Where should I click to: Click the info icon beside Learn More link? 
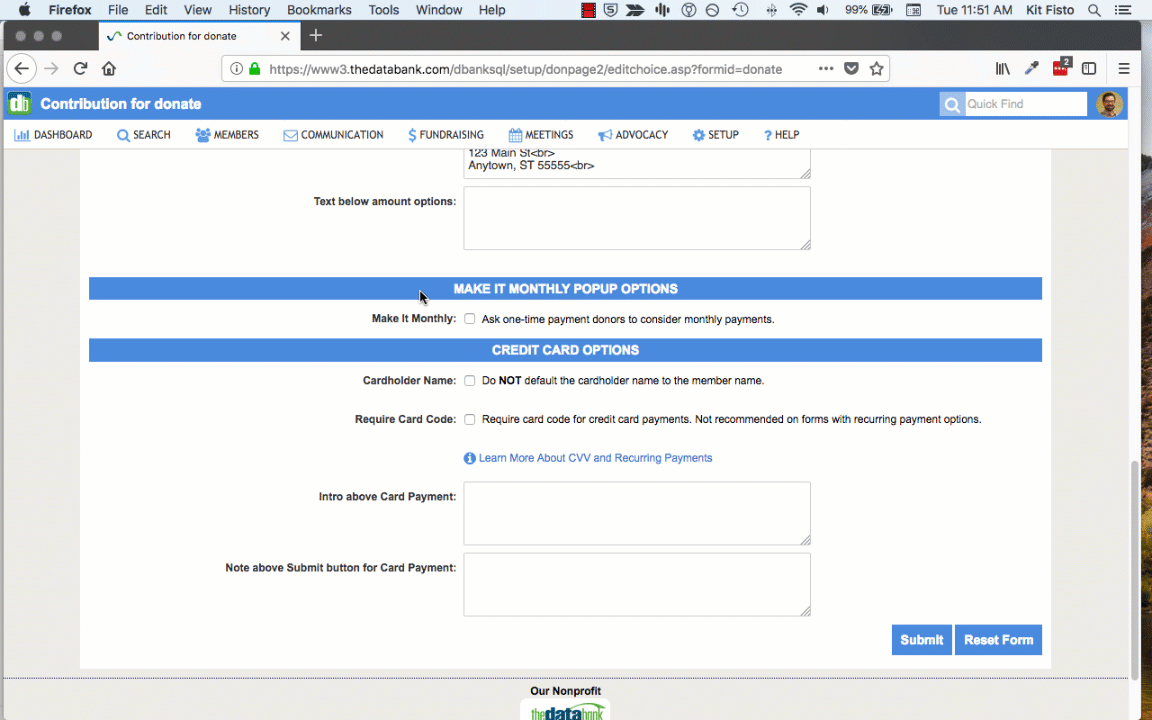click(469, 458)
